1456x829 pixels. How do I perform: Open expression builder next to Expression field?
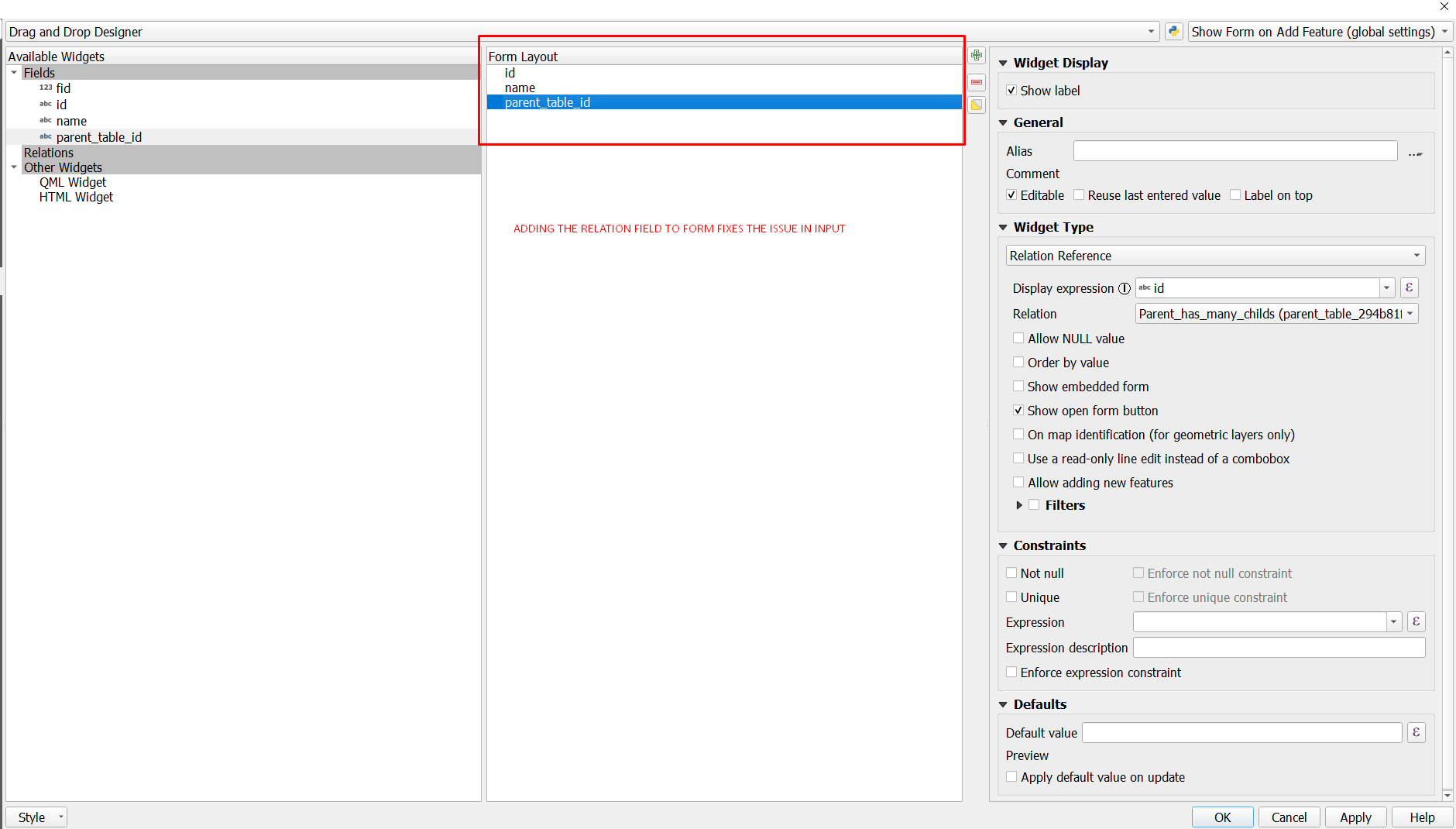point(1416,621)
